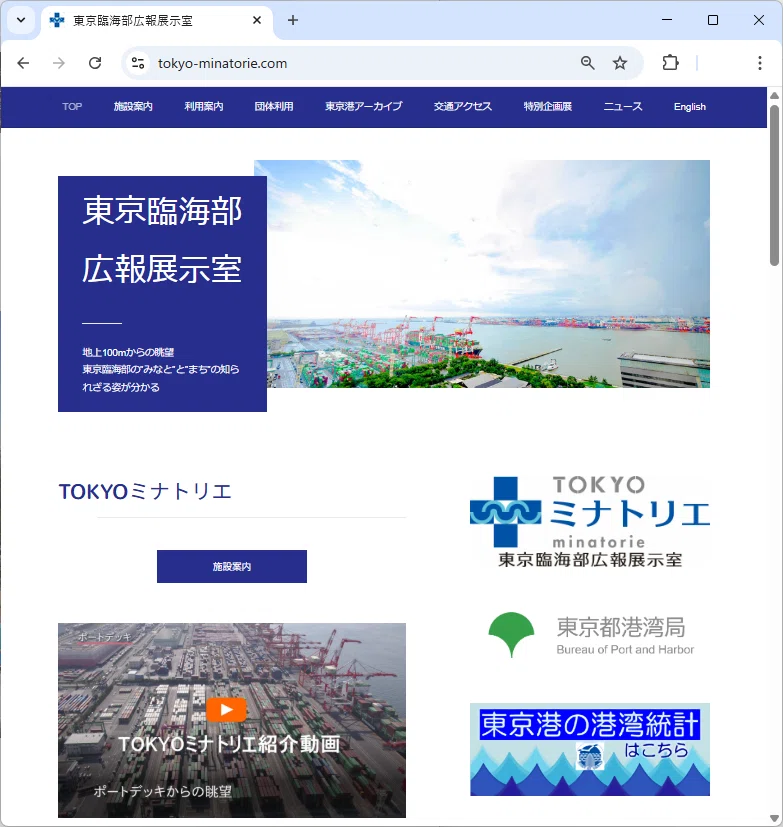Screen dimensions: 783x827
Task: Open the Chrome three-dot menu
Action: point(759,63)
